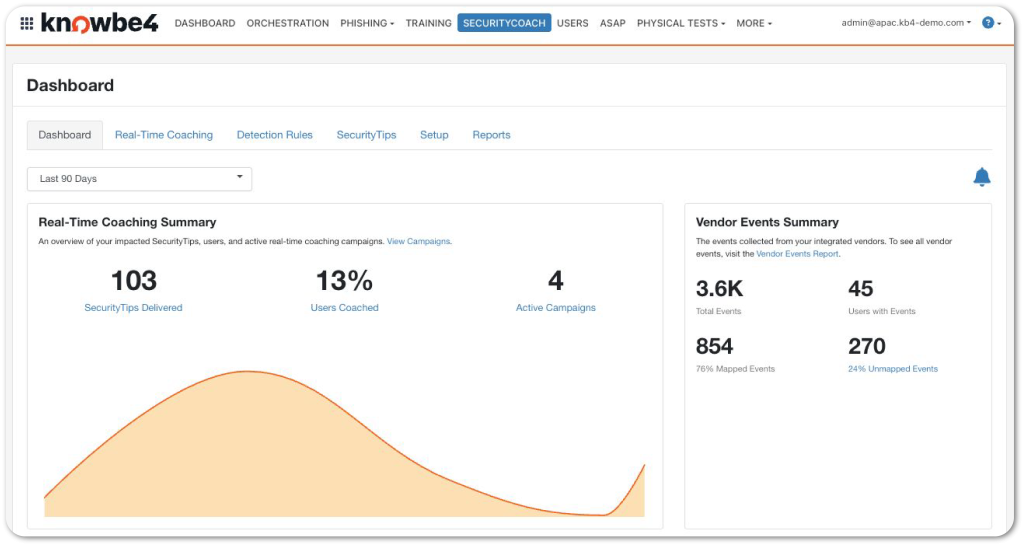Select the Setup tab
This screenshot has height=546, width=1024.
click(434, 135)
